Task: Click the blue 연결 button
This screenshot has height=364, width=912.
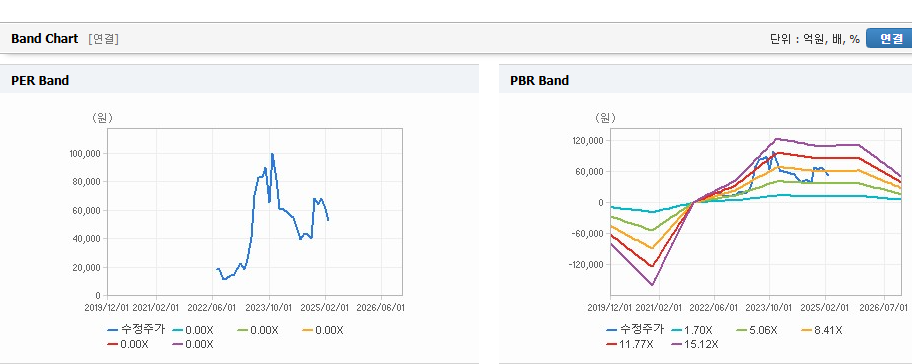Action: point(889,39)
